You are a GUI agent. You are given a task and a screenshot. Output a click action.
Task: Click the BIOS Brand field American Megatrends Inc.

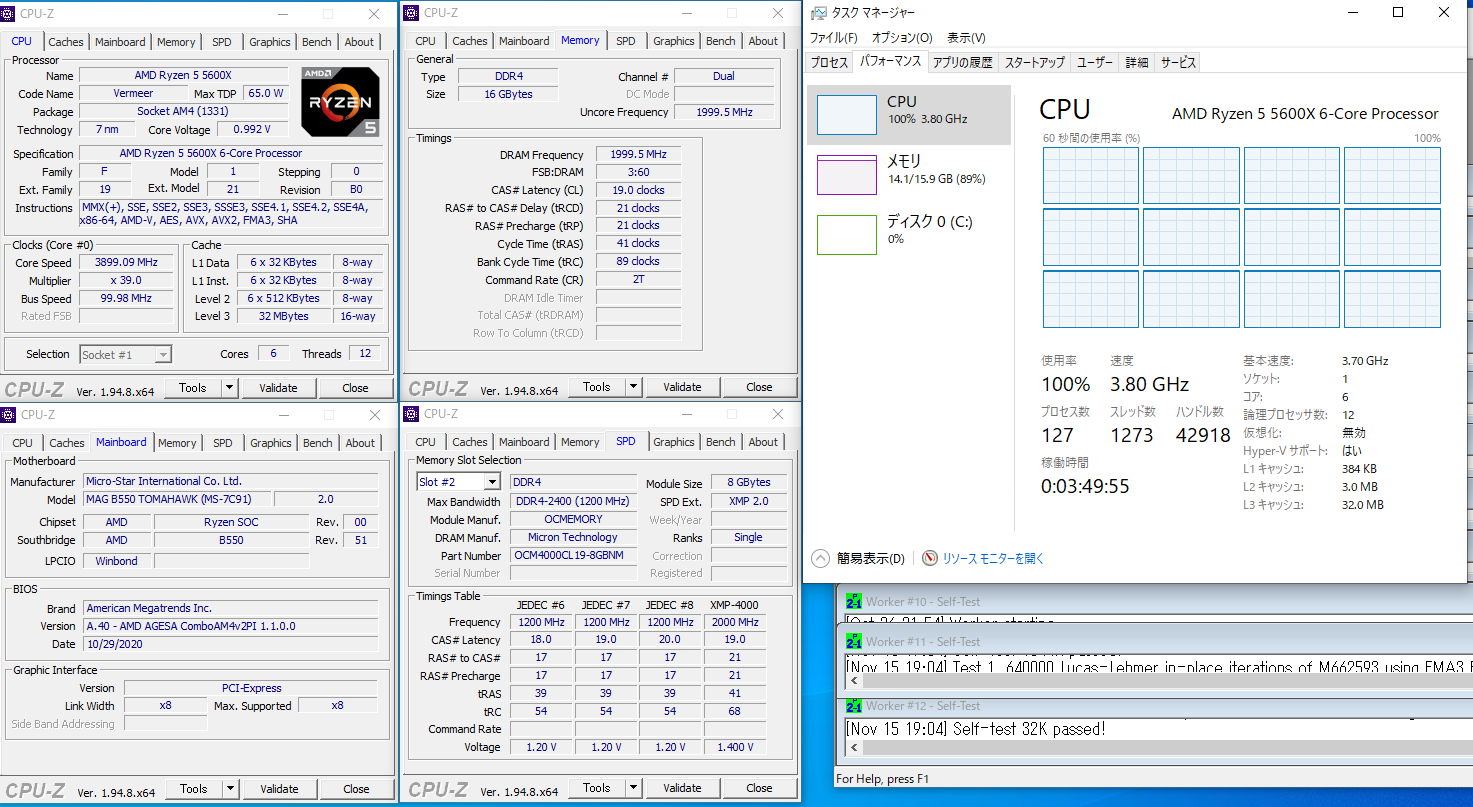[231, 608]
